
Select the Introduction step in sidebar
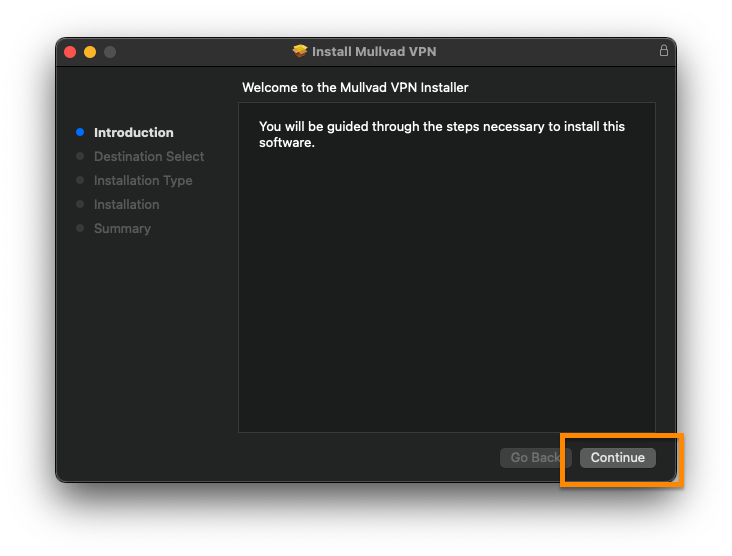click(133, 132)
